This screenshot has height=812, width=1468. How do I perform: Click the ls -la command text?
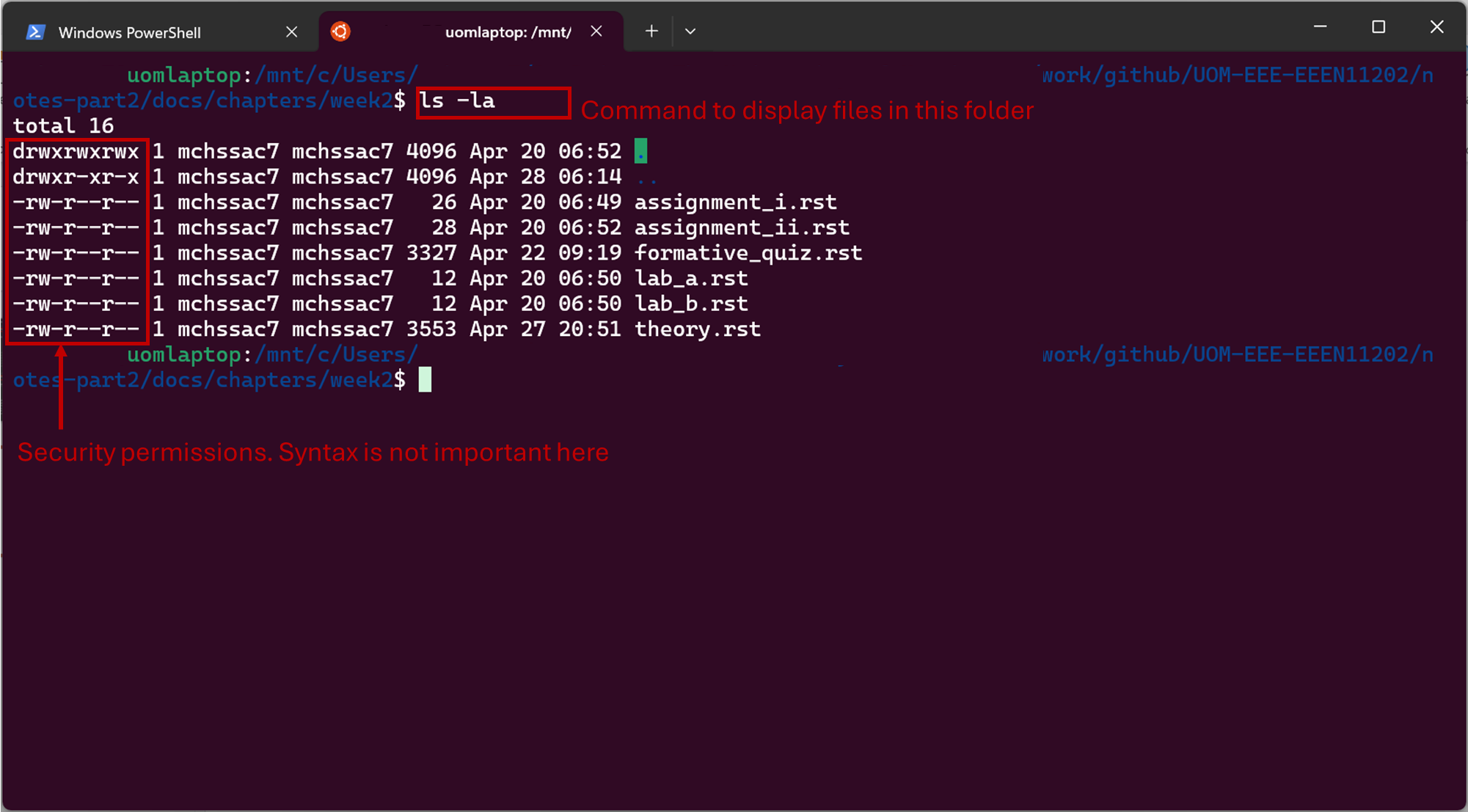(x=457, y=101)
